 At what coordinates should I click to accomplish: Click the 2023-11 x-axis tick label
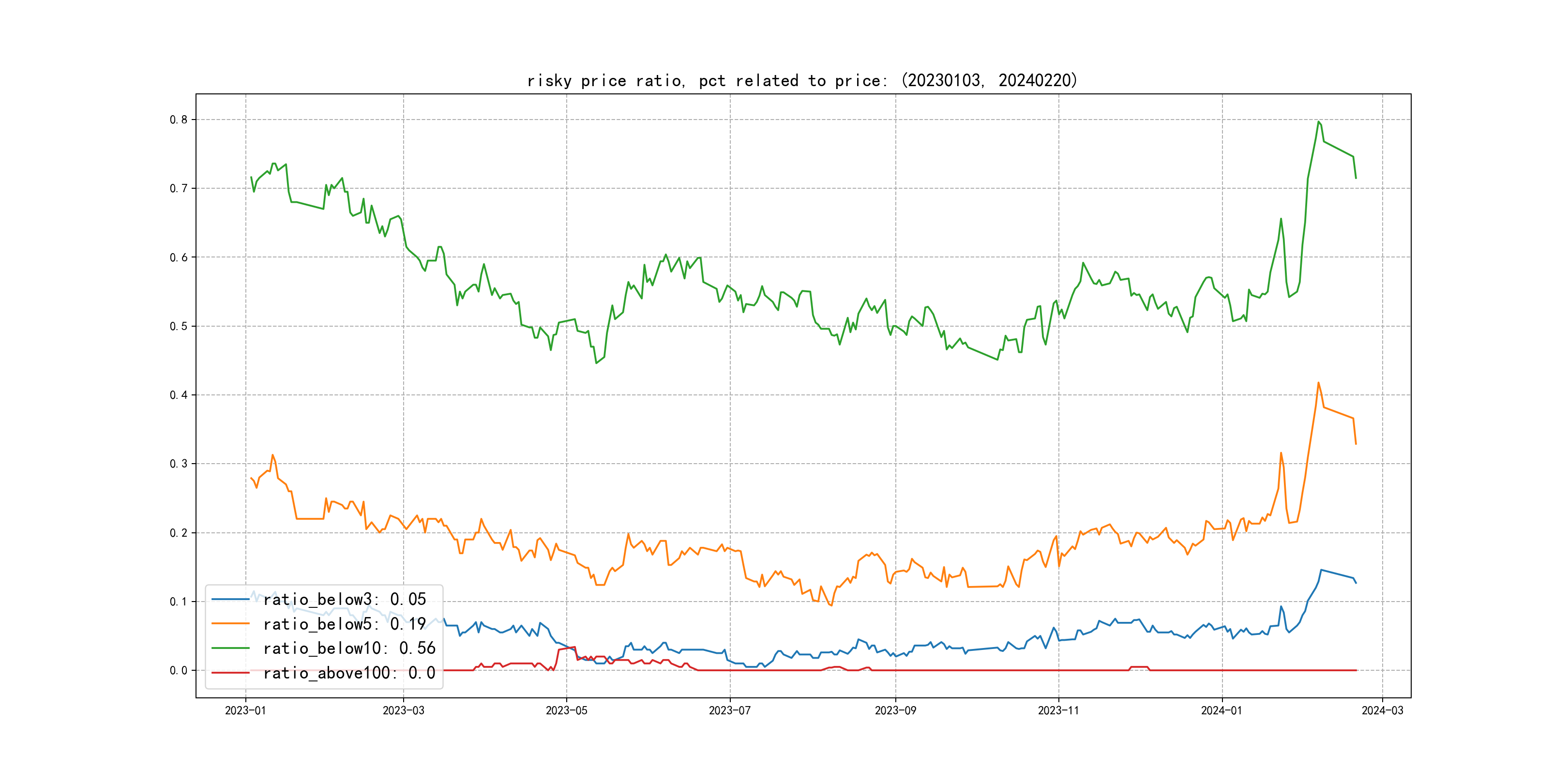coord(1058,710)
